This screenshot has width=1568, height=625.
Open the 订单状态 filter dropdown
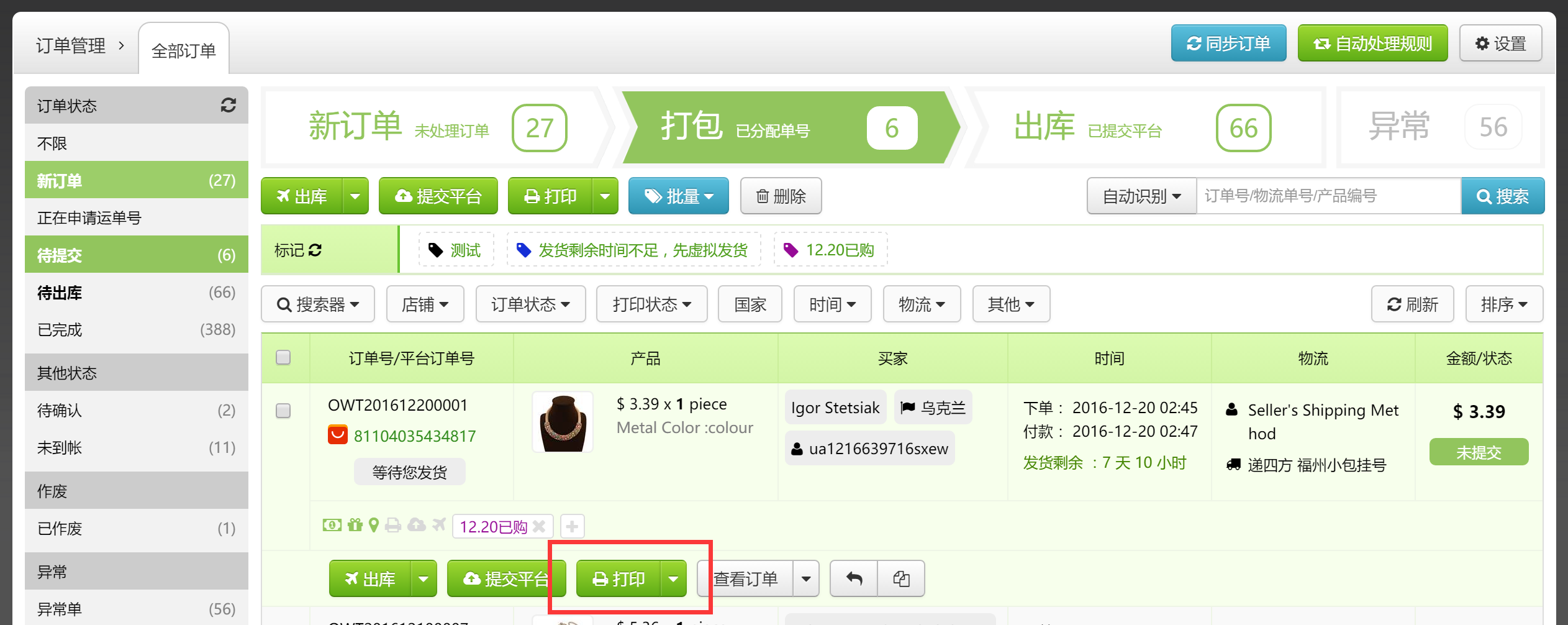pyautogui.click(x=531, y=304)
